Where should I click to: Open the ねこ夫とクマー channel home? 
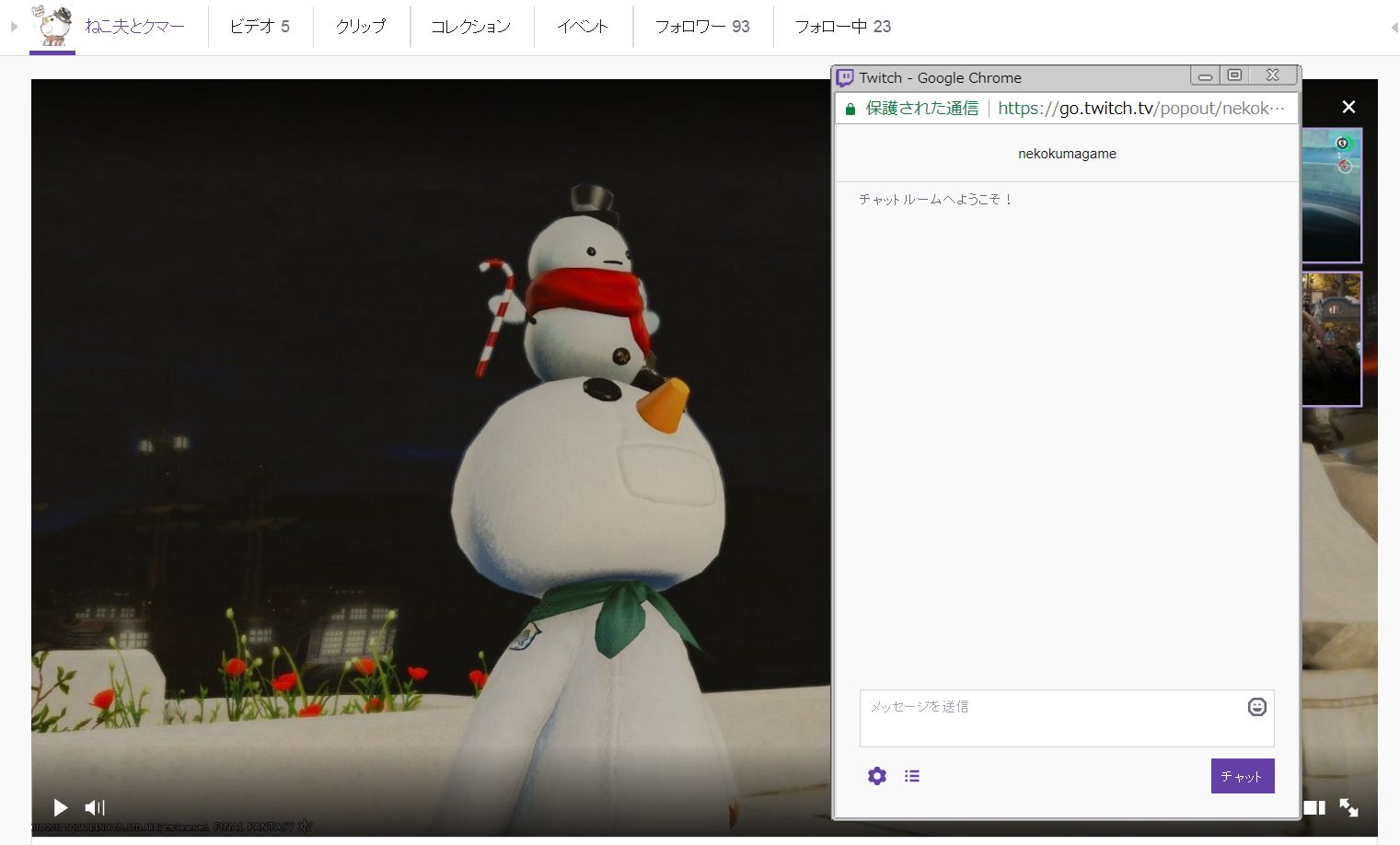(x=134, y=27)
